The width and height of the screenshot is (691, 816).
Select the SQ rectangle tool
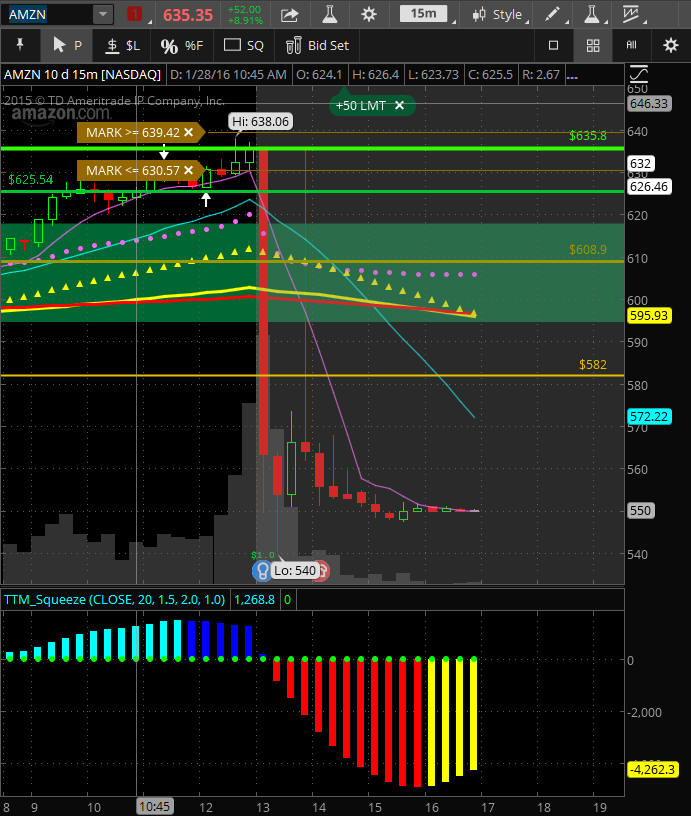tap(244, 45)
